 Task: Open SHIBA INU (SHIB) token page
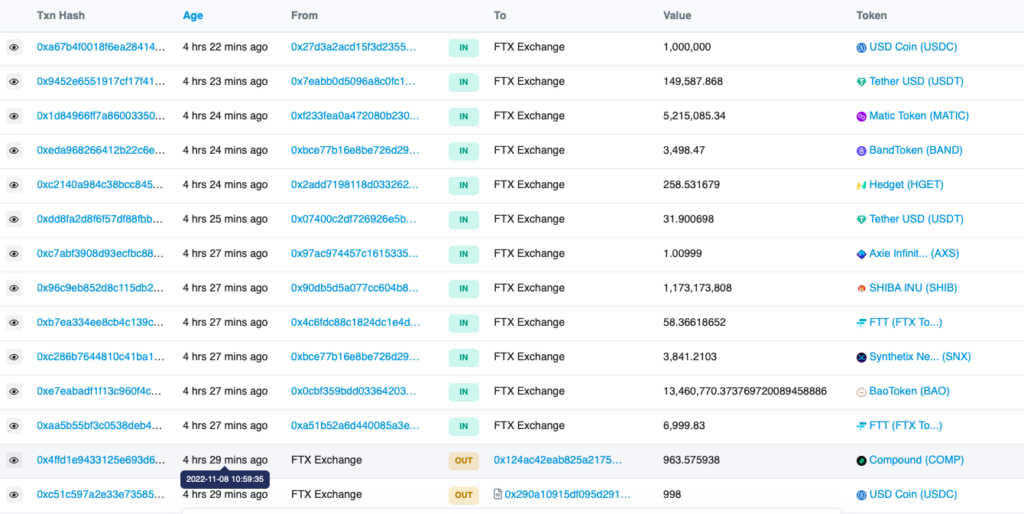click(x=912, y=288)
